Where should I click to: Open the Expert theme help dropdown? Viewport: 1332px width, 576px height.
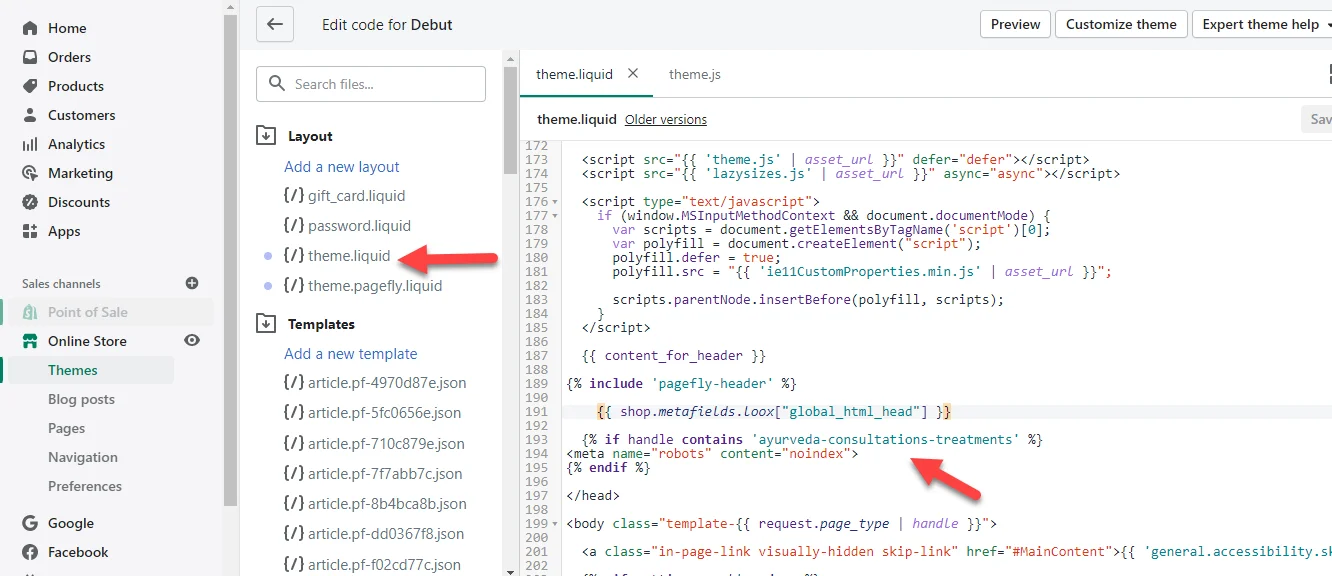point(1264,24)
